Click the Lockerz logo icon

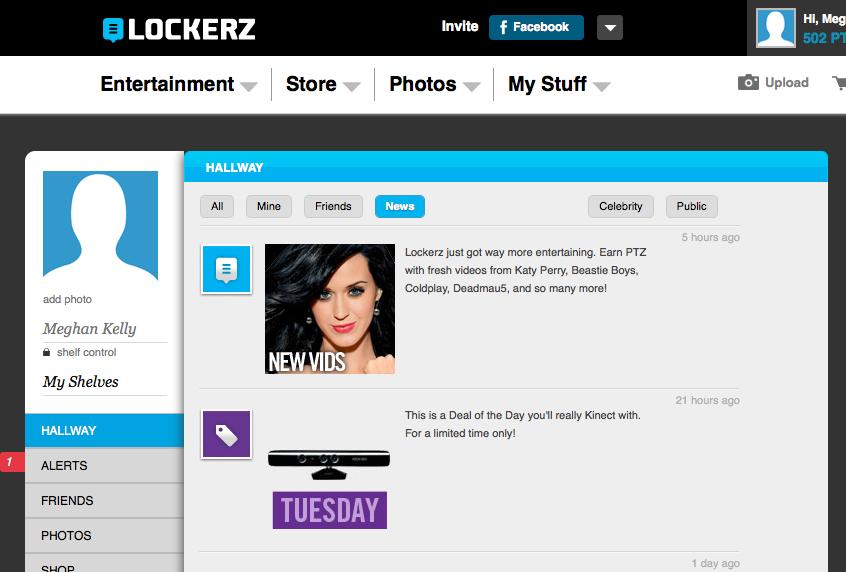click(113, 30)
